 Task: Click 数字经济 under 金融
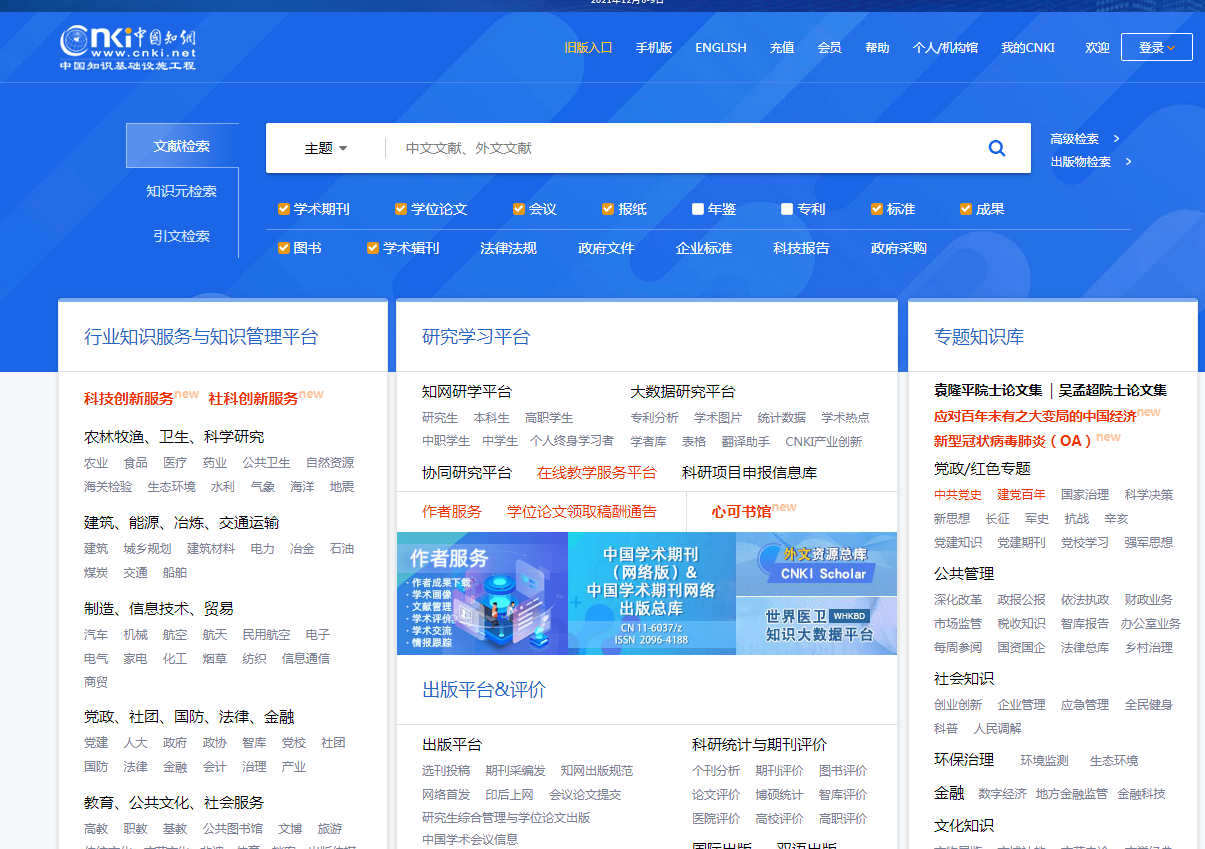pos(1002,793)
